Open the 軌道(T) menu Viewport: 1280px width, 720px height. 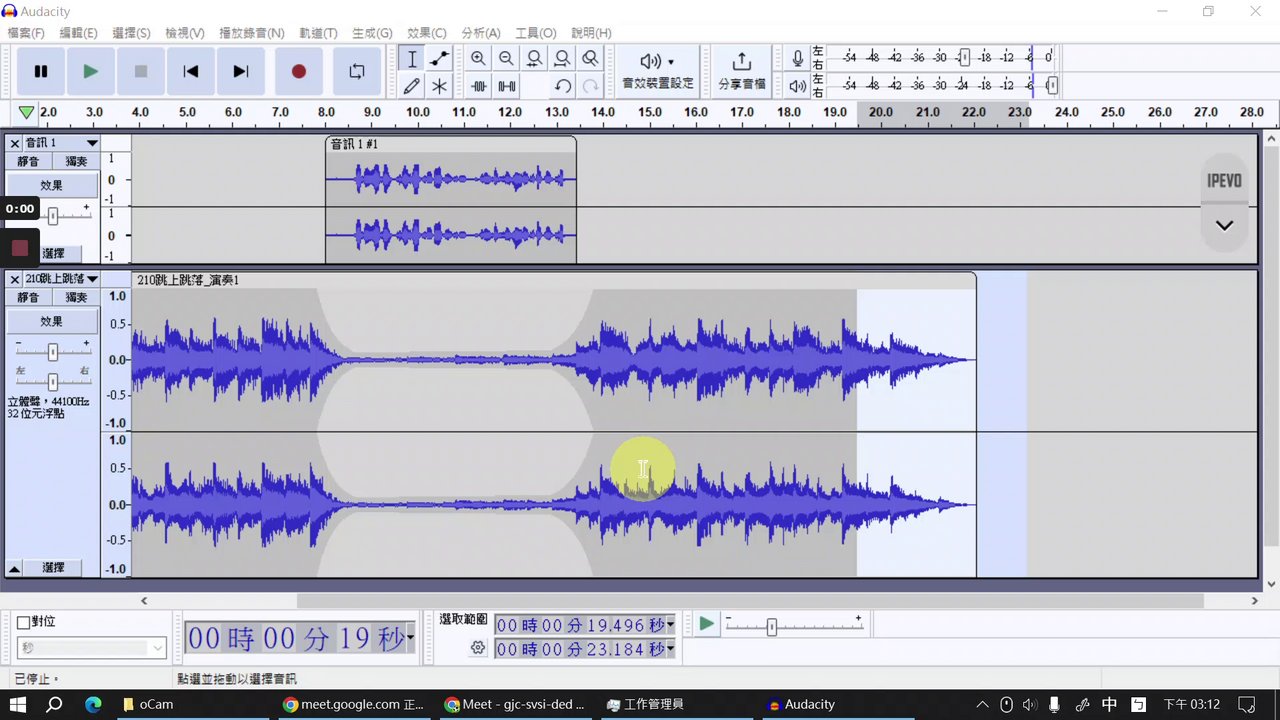coord(318,33)
